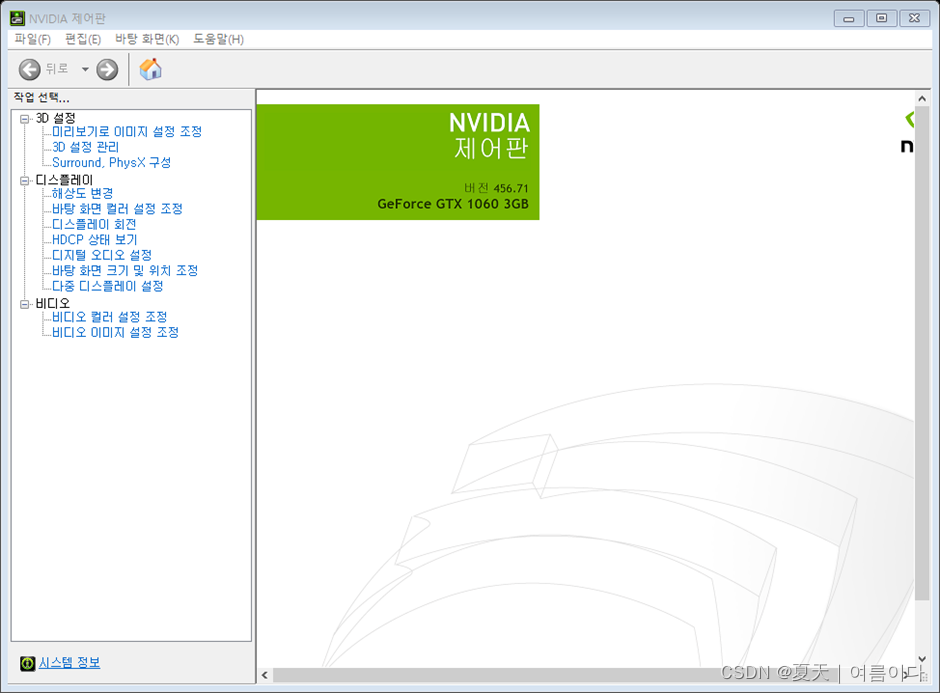The image size is (940, 693).
Task: Click the NVIDIA title bar app icon
Action: (x=17, y=18)
